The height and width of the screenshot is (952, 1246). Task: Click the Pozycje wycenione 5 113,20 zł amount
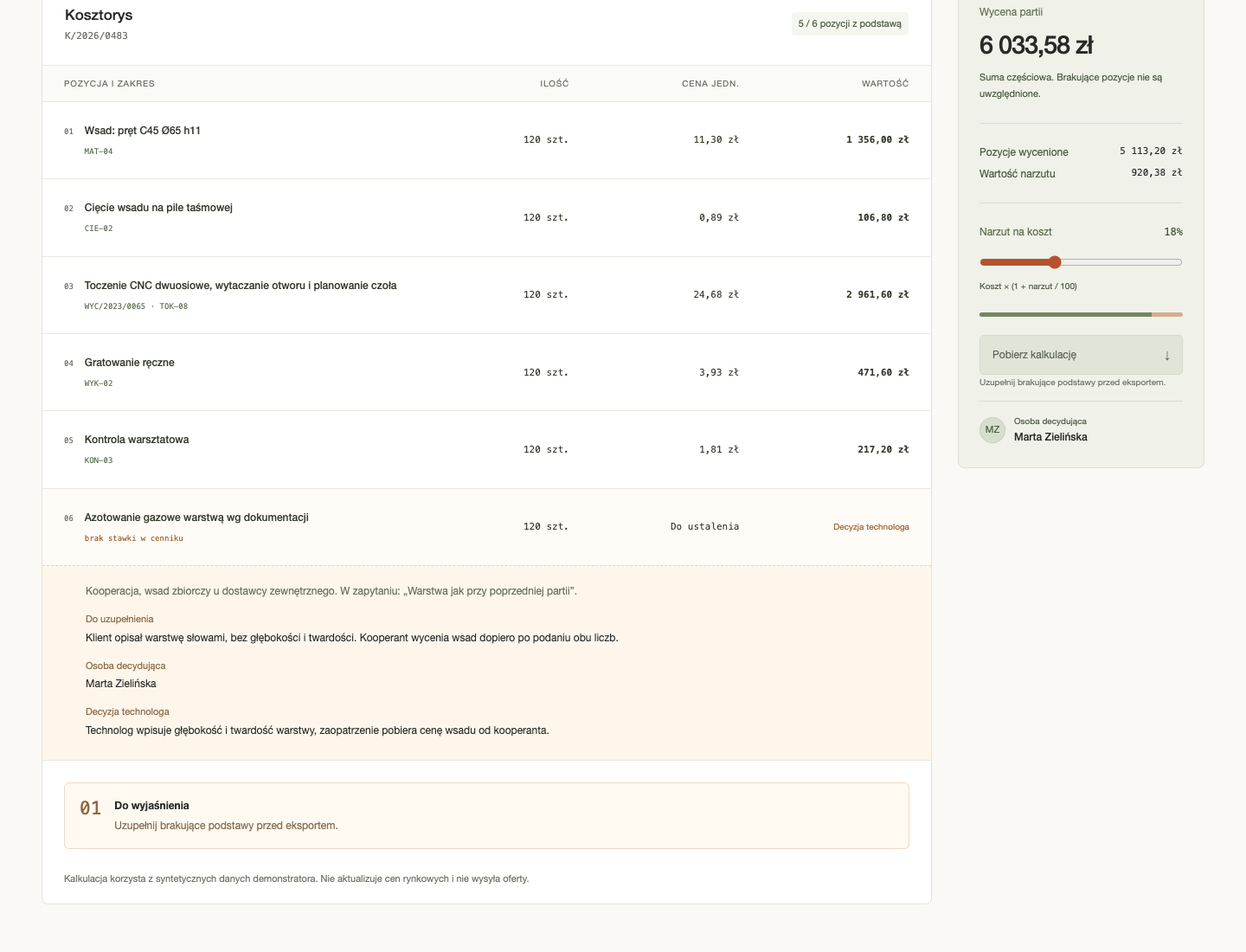coord(1151,151)
